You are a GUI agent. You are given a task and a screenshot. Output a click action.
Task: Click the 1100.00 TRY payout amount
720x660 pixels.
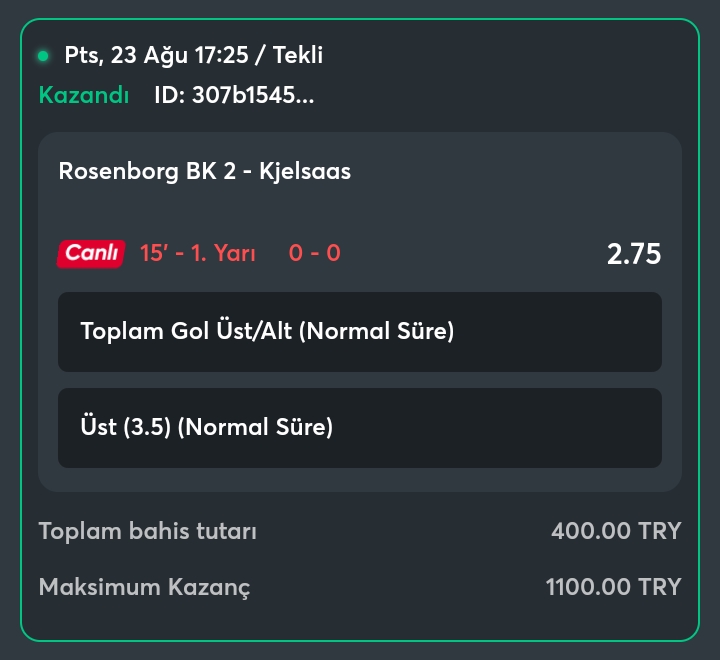click(x=613, y=587)
